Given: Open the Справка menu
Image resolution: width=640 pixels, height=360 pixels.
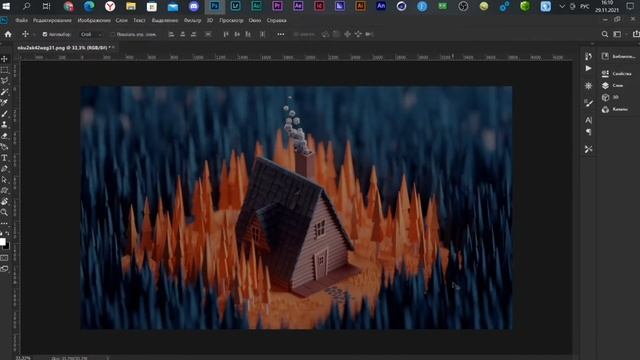Looking at the screenshot, I should [x=276, y=20].
